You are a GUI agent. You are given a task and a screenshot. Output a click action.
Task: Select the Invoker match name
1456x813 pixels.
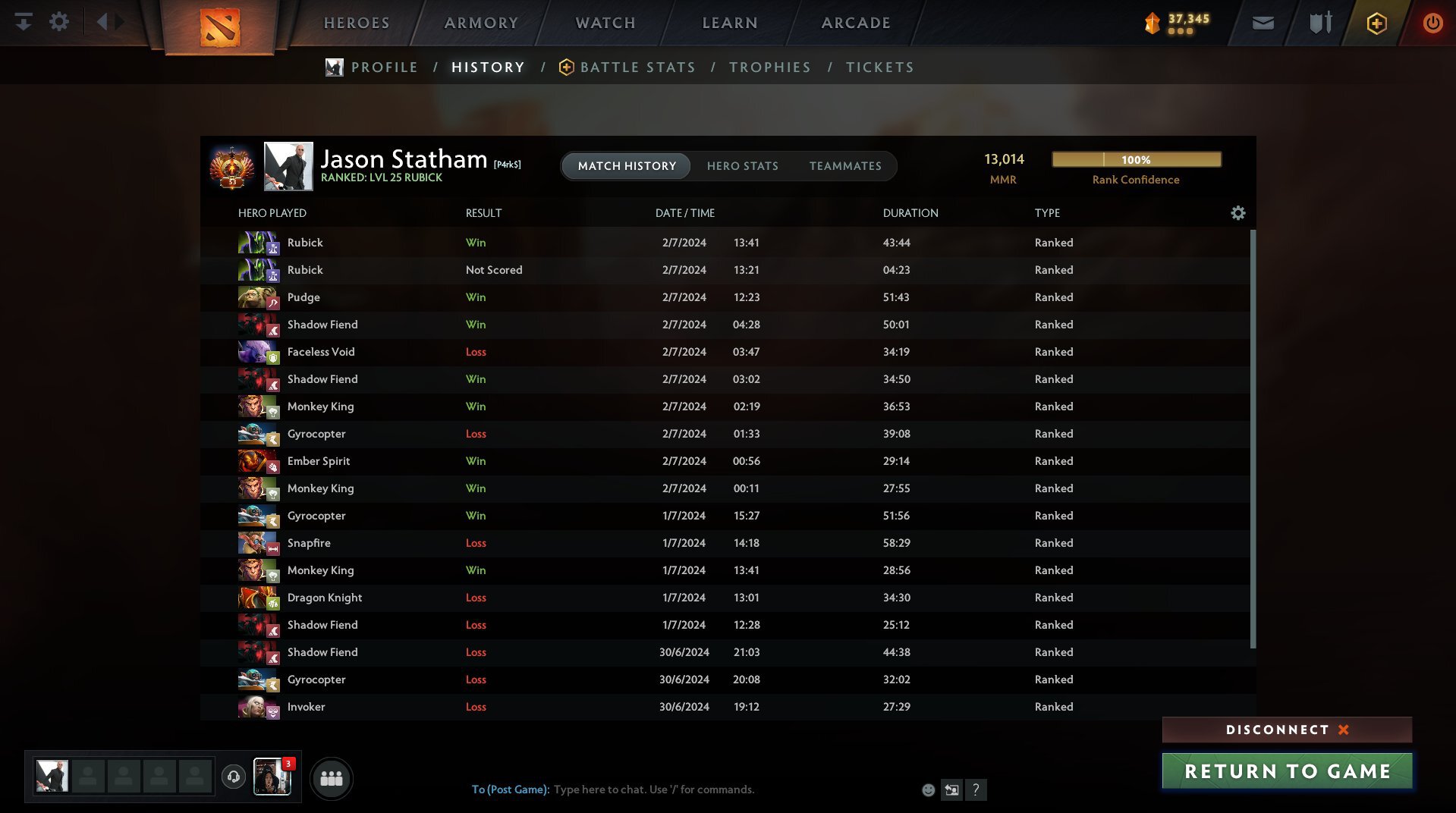pyautogui.click(x=306, y=707)
